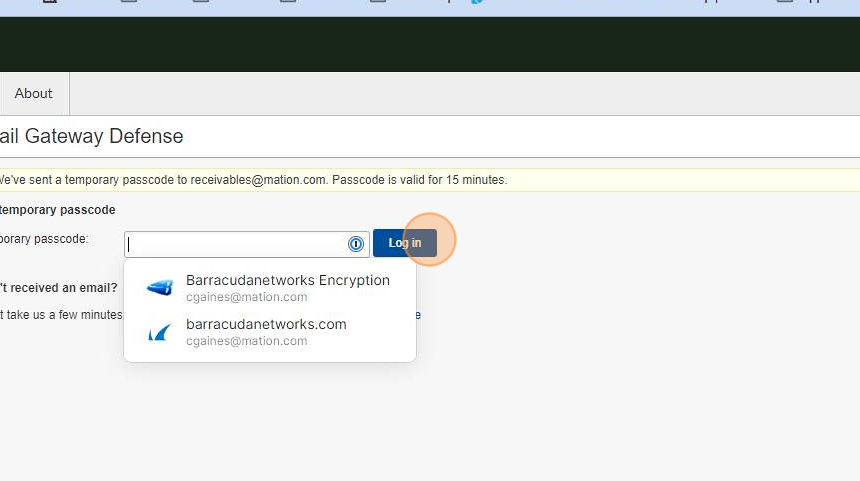
Task: Click the Log in button
Action: (405, 243)
